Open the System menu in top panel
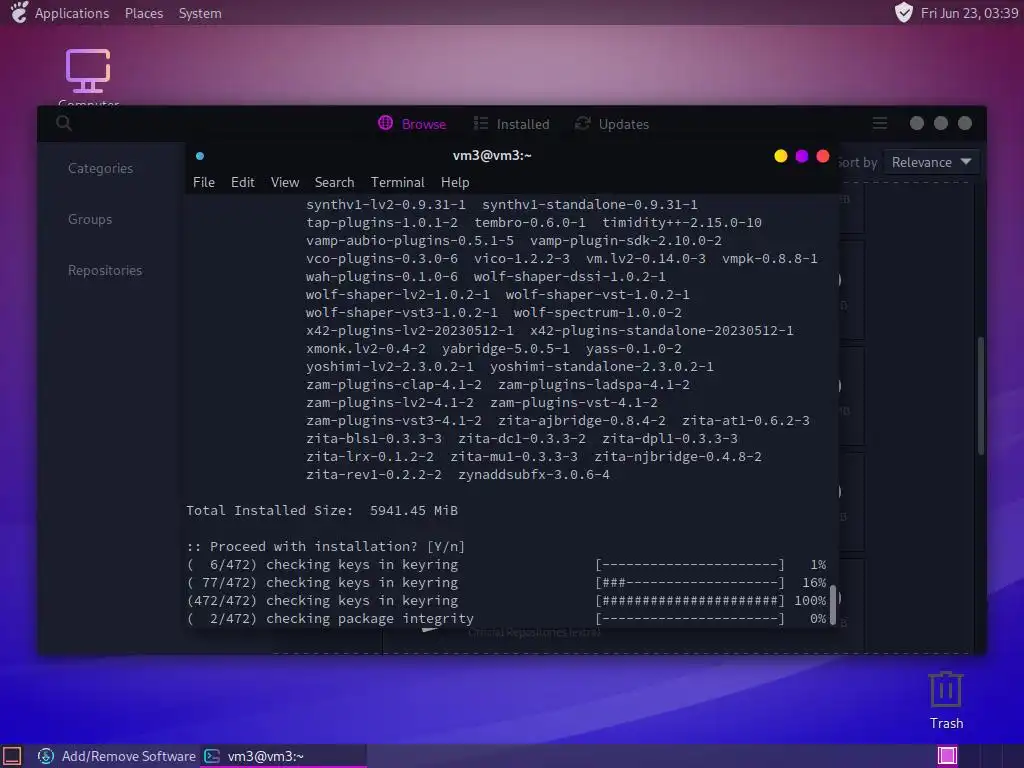The width and height of the screenshot is (1024, 768). coord(200,13)
